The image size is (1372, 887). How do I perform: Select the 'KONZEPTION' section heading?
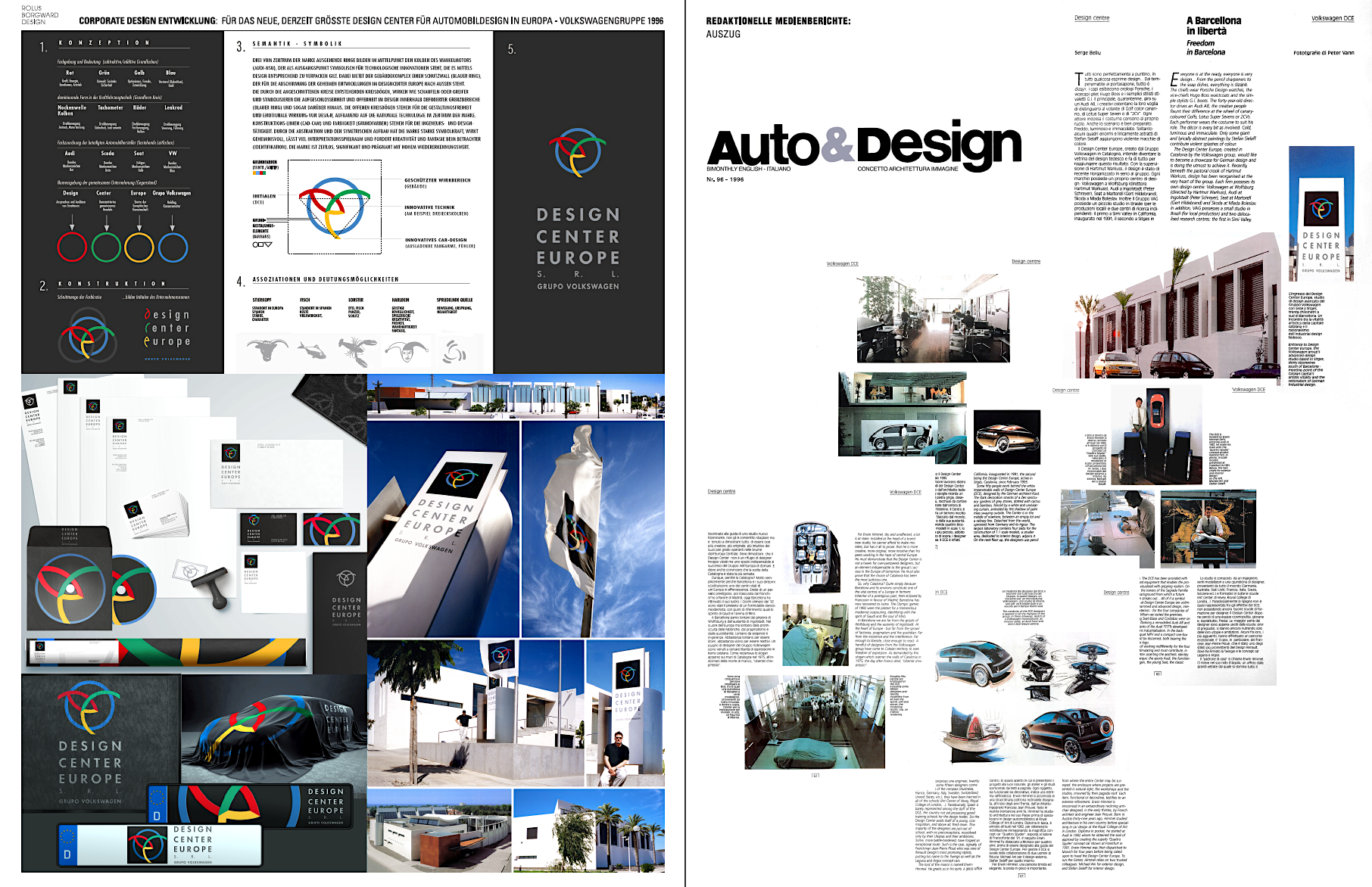[x=104, y=42]
